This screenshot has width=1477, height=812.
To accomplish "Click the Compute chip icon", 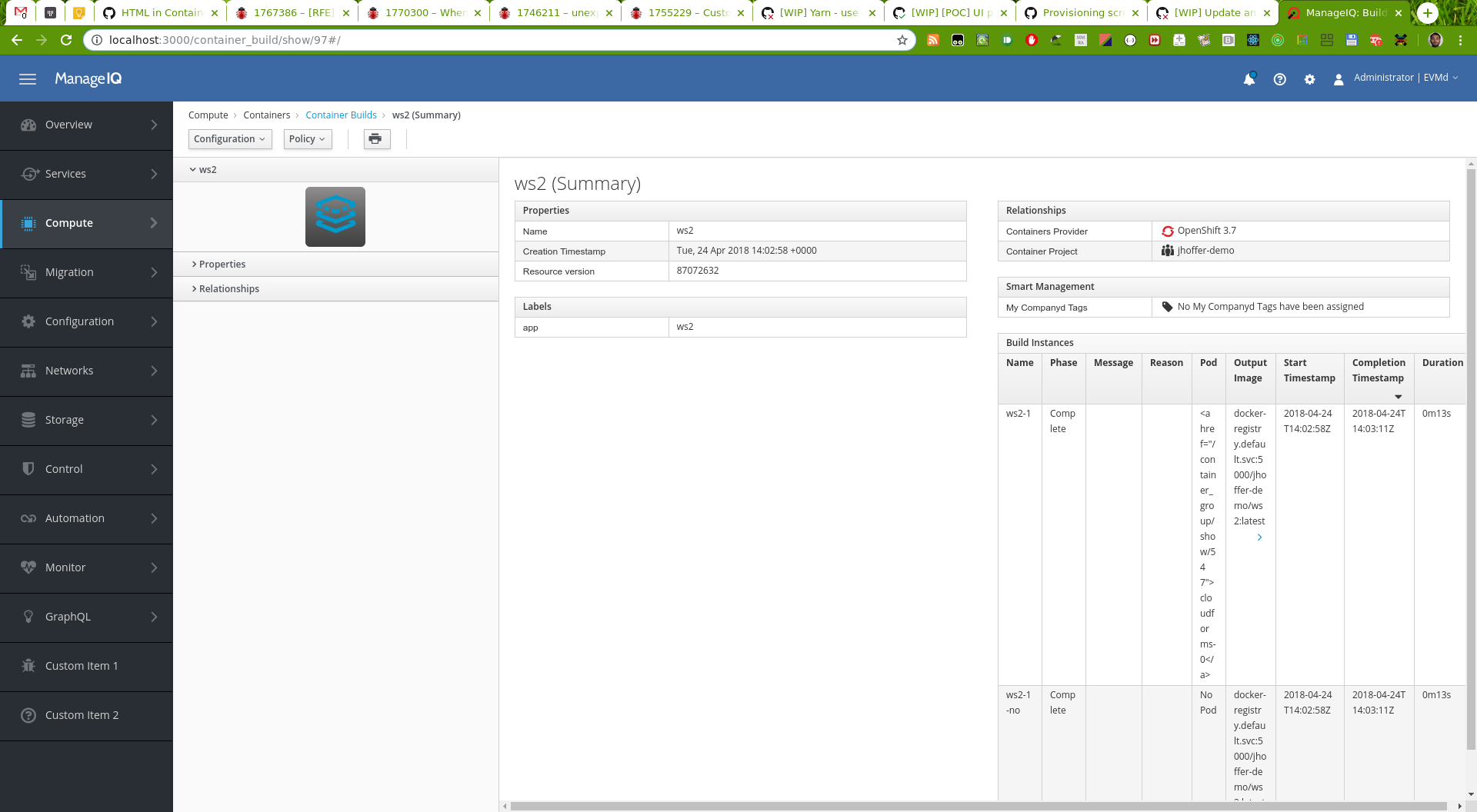I will click(28, 223).
